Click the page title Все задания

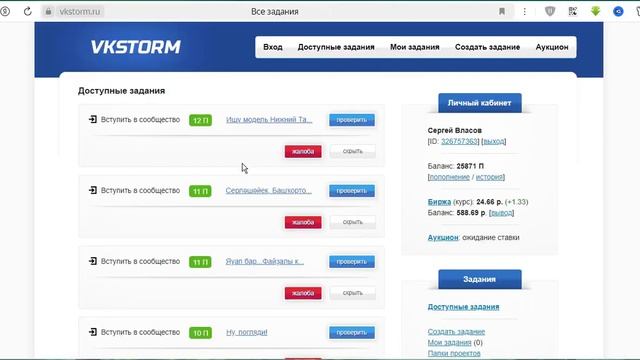pyautogui.click(x=275, y=11)
